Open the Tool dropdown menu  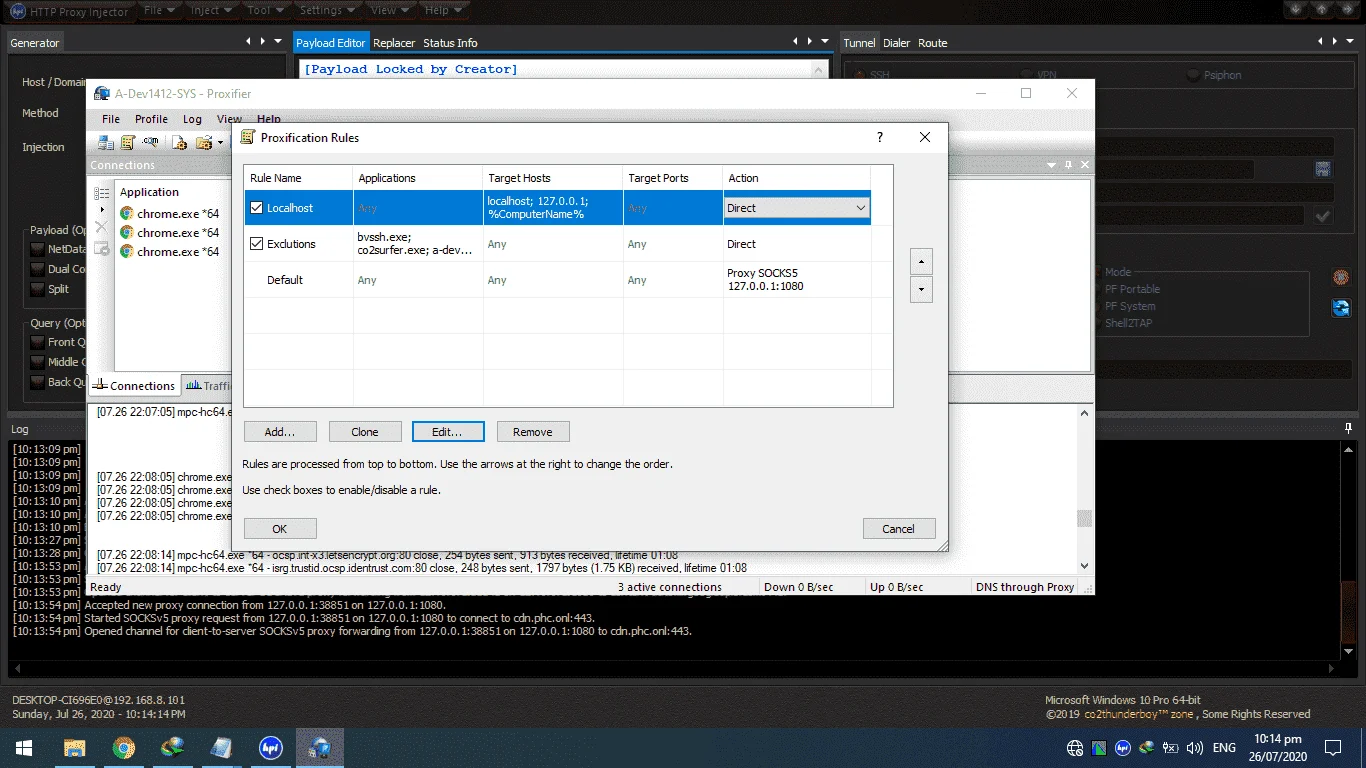265,10
